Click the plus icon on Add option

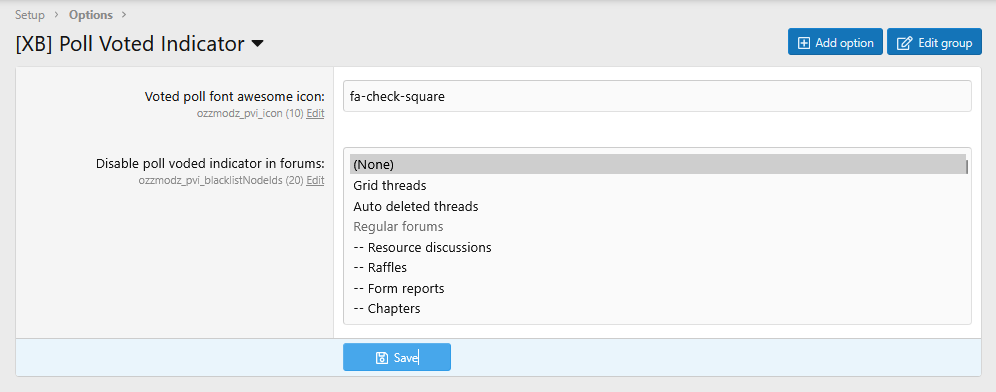click(804, 43)
